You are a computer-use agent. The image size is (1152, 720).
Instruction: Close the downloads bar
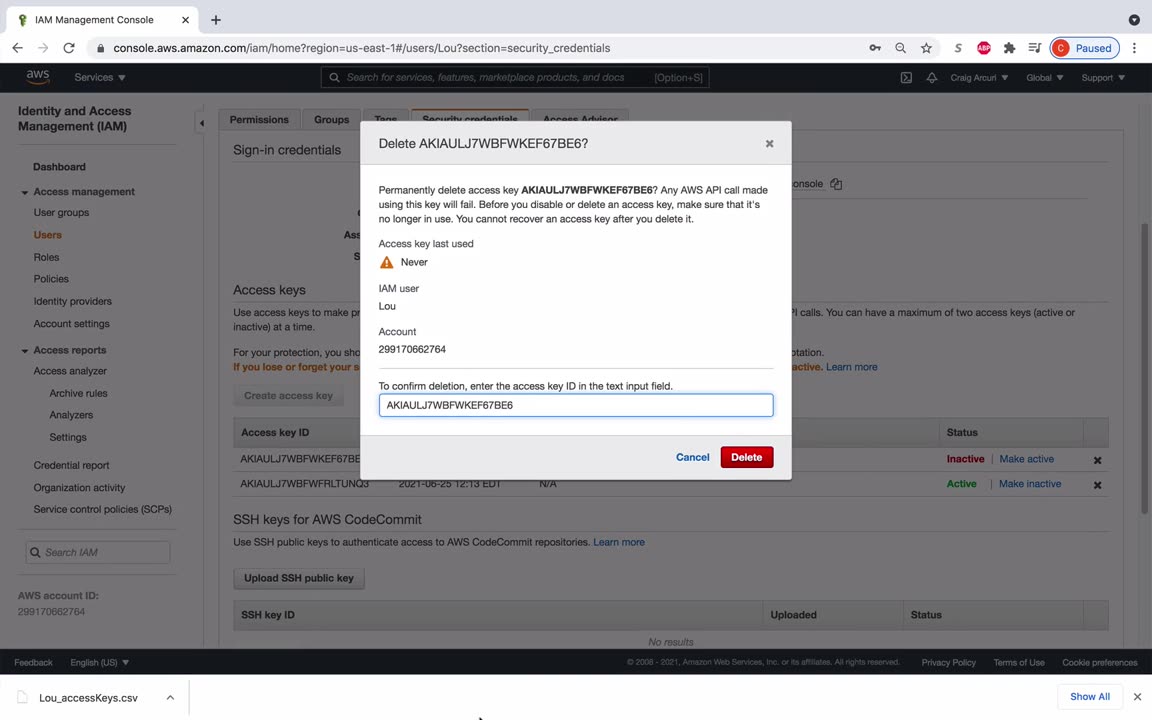pos(1137,696)
